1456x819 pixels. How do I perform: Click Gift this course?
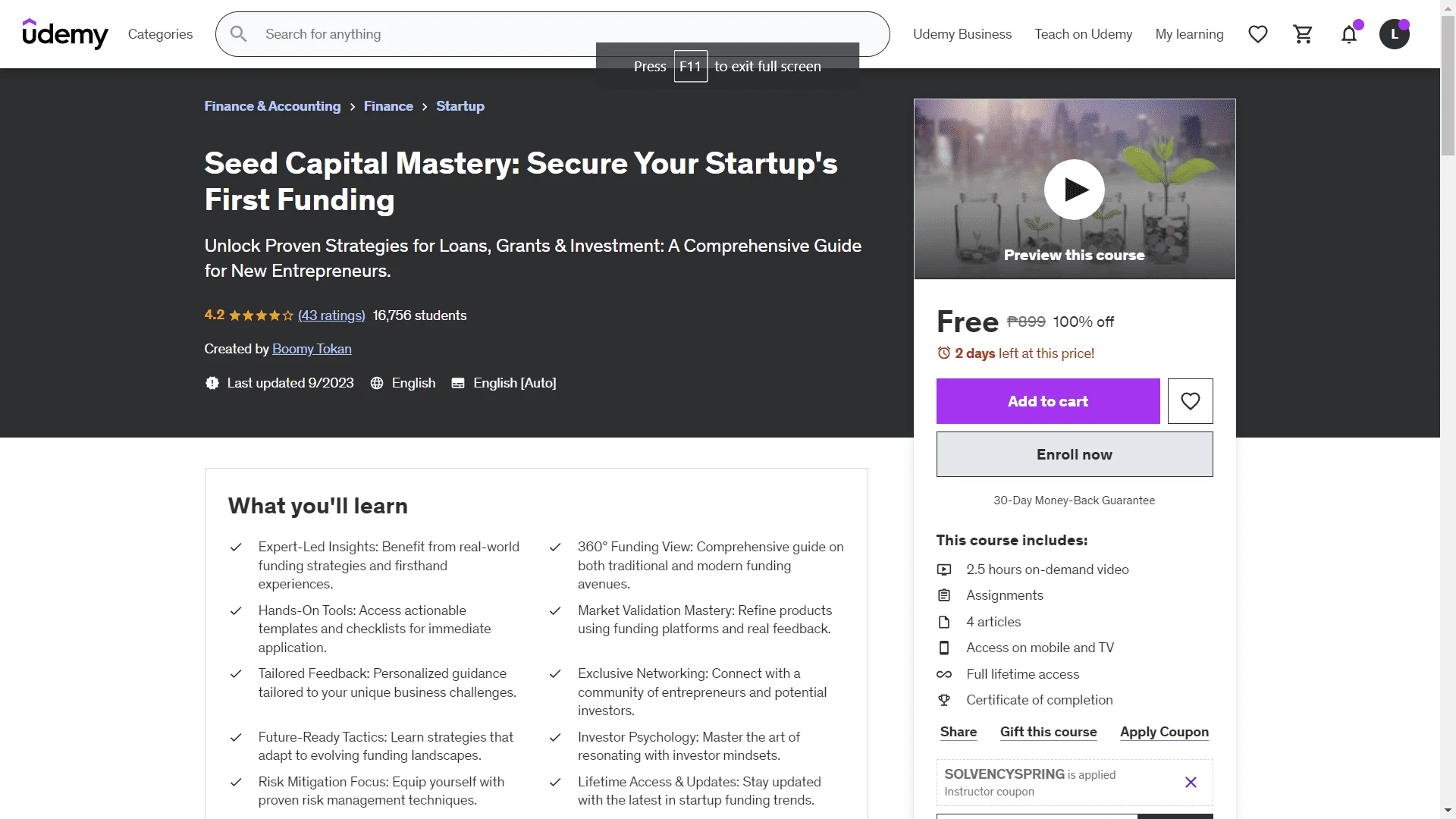click(x=1048, y=732)
